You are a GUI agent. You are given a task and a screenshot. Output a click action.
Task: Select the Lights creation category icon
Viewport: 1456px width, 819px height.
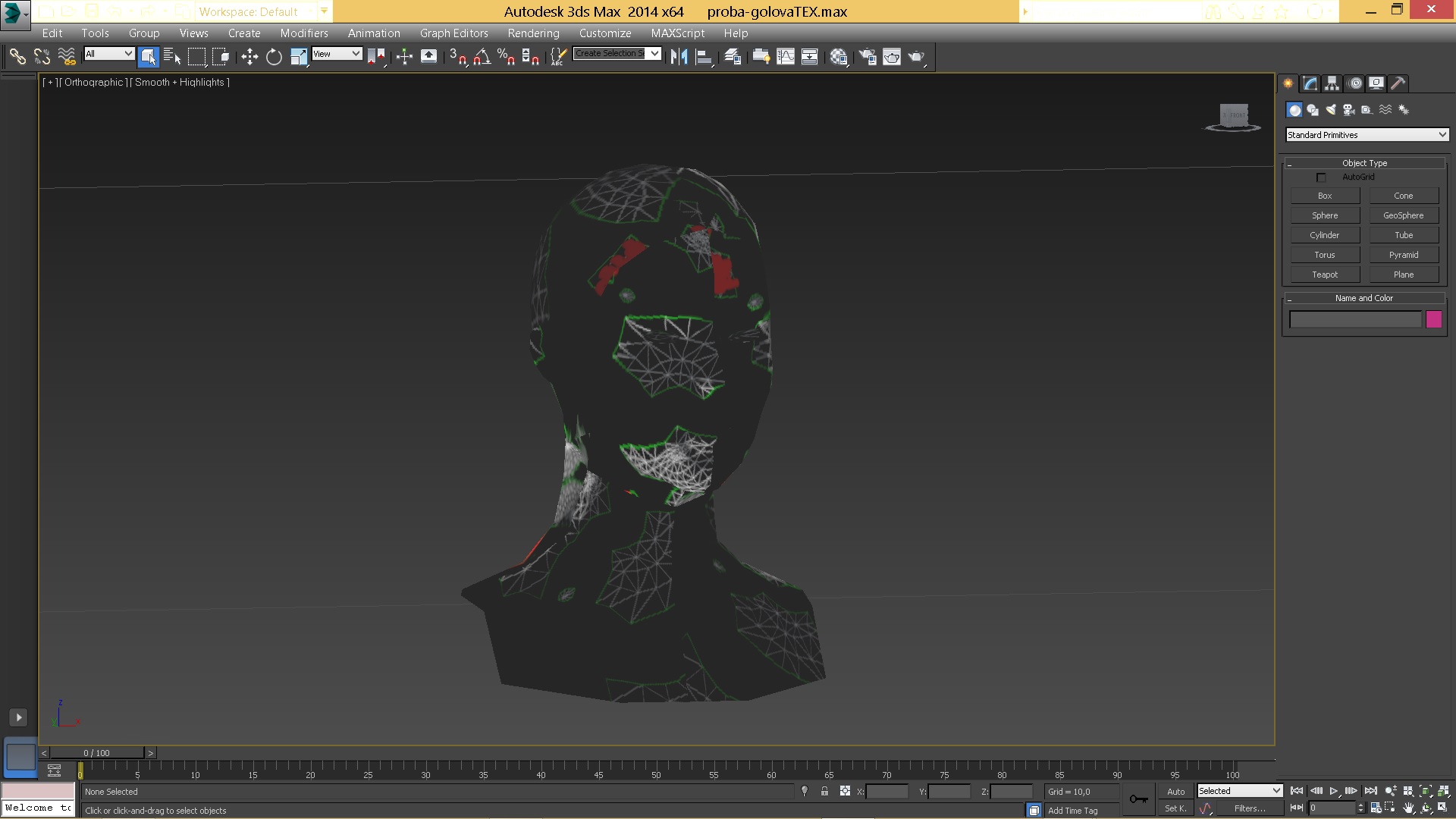click(1331, 110)
